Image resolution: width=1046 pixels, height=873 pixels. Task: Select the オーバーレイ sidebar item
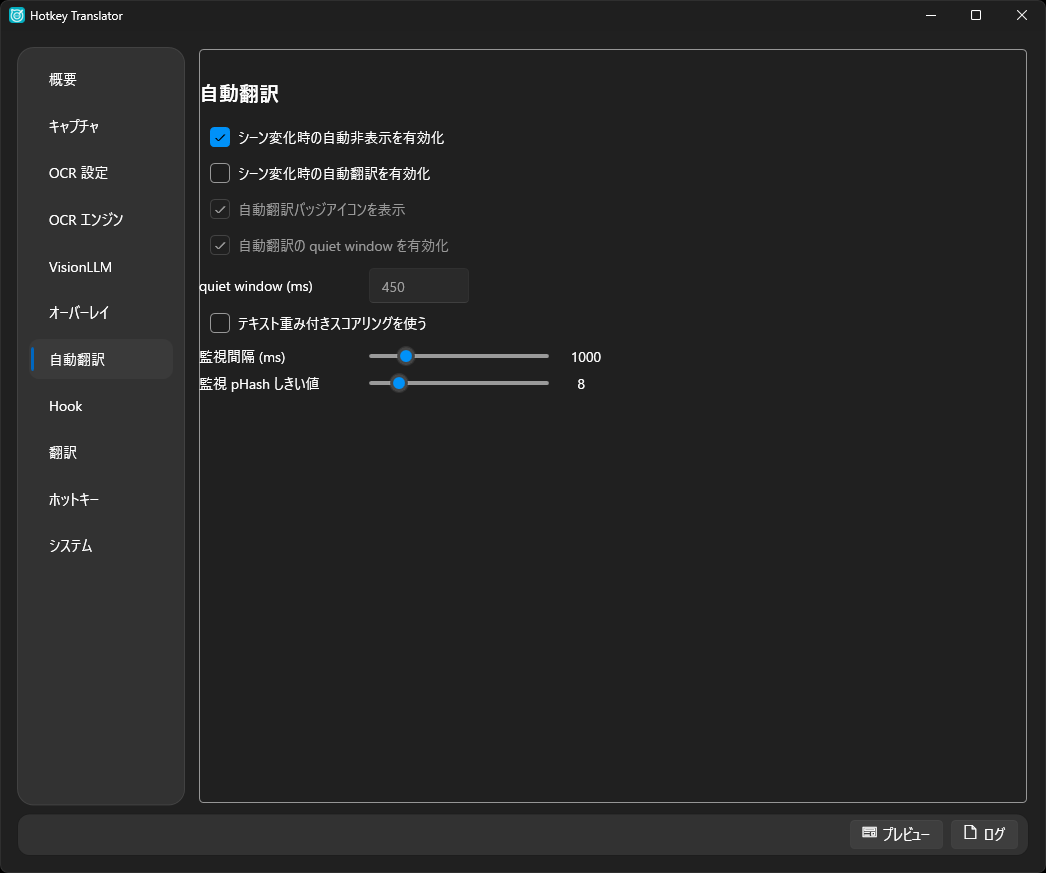101,313
